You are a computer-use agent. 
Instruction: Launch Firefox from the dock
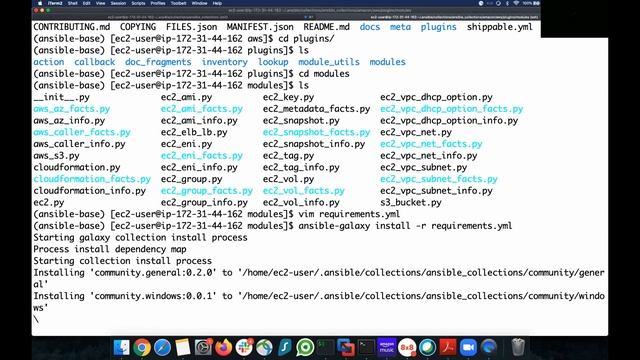coord(223,347)
